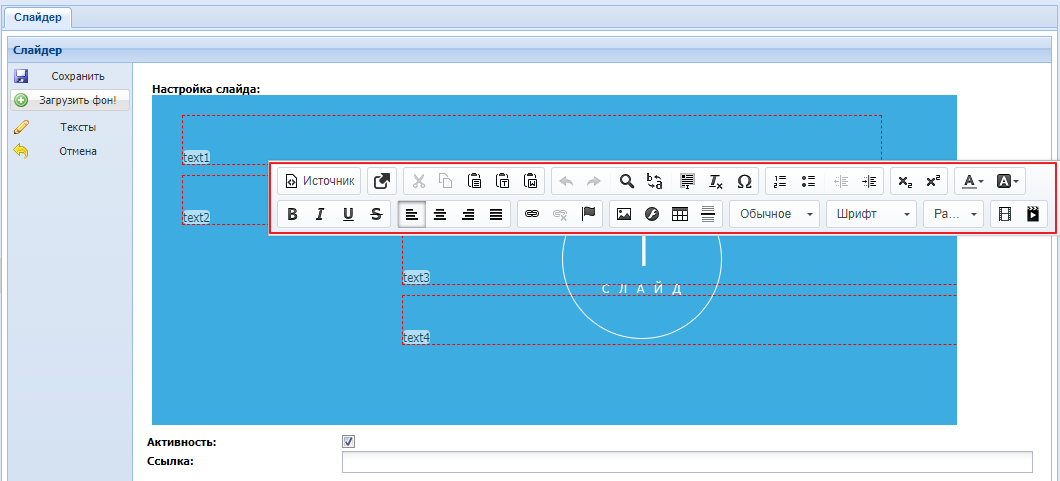Click Сохранить to save the slide
Image resolution: width=1060 pixels, height=481 pixels.
(77, 76)
